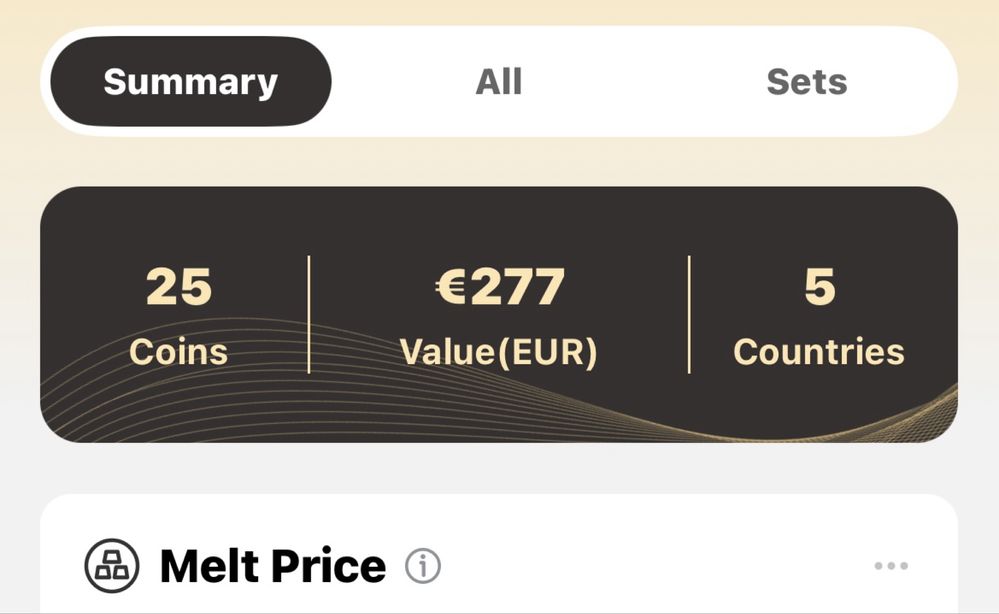The image size is (999, 614).
Task: Tap the €277 value figure
Action: pos(500,287)
